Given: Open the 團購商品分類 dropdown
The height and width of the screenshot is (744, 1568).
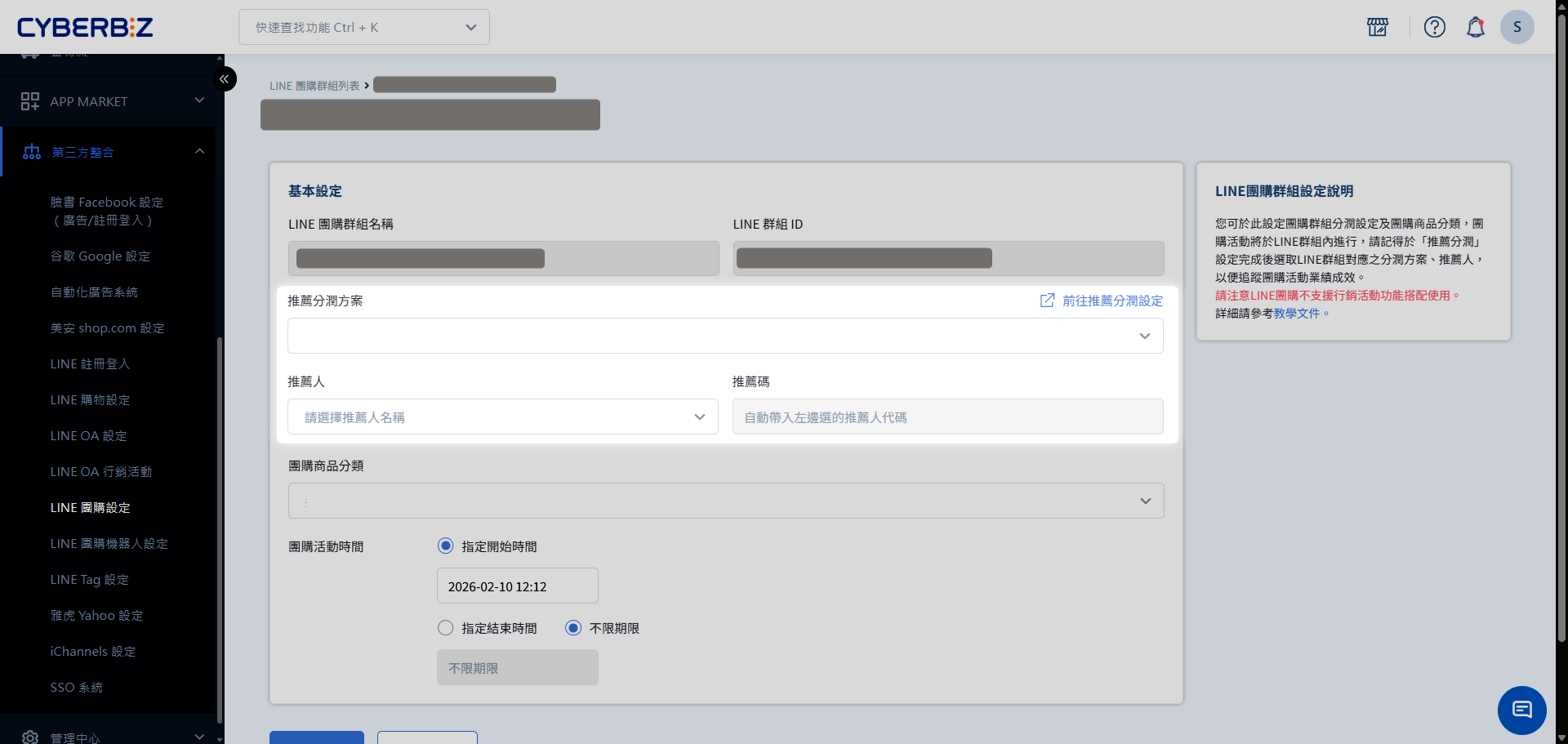Looking at the screenshot, I should click(725, 501).
